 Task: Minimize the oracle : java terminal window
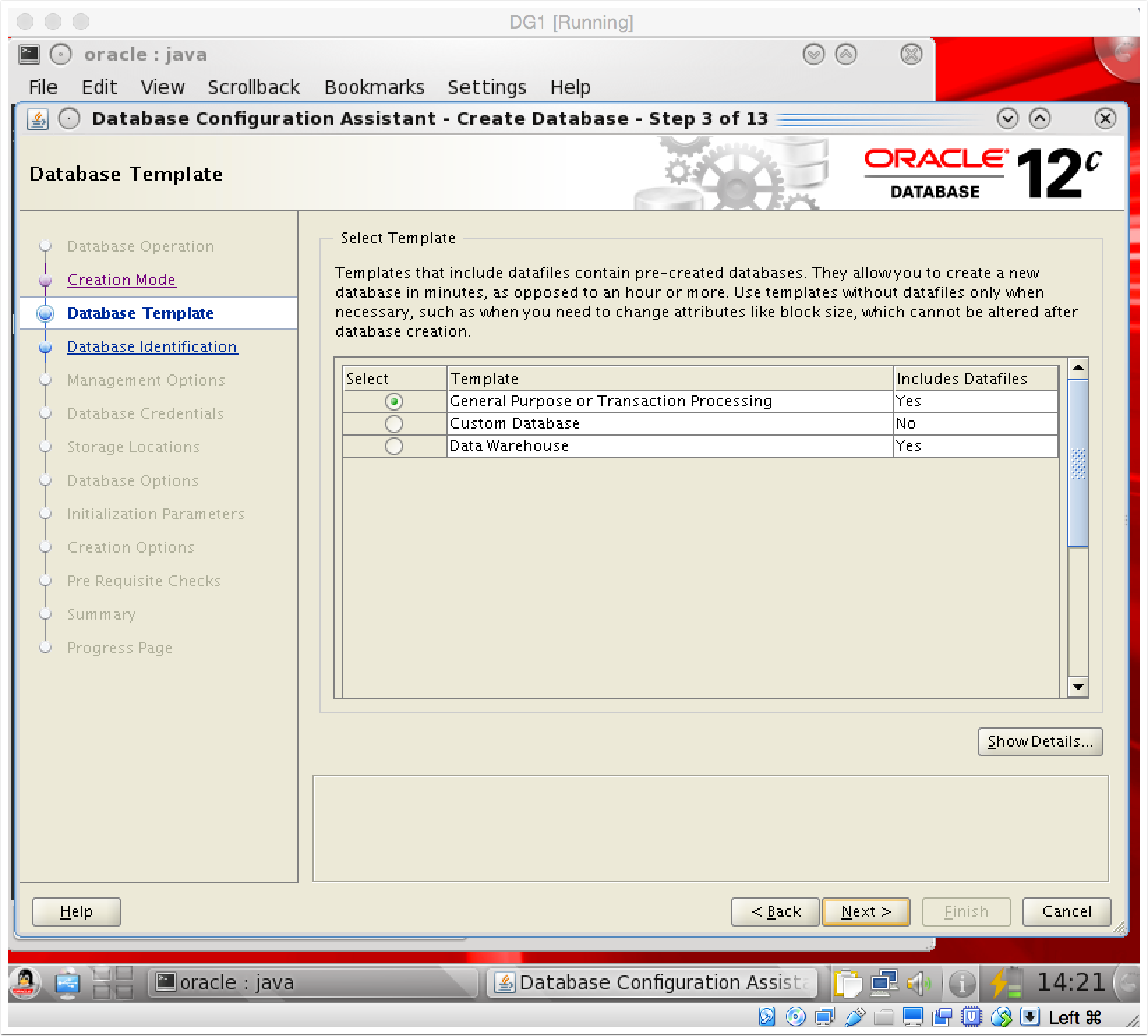814,54
